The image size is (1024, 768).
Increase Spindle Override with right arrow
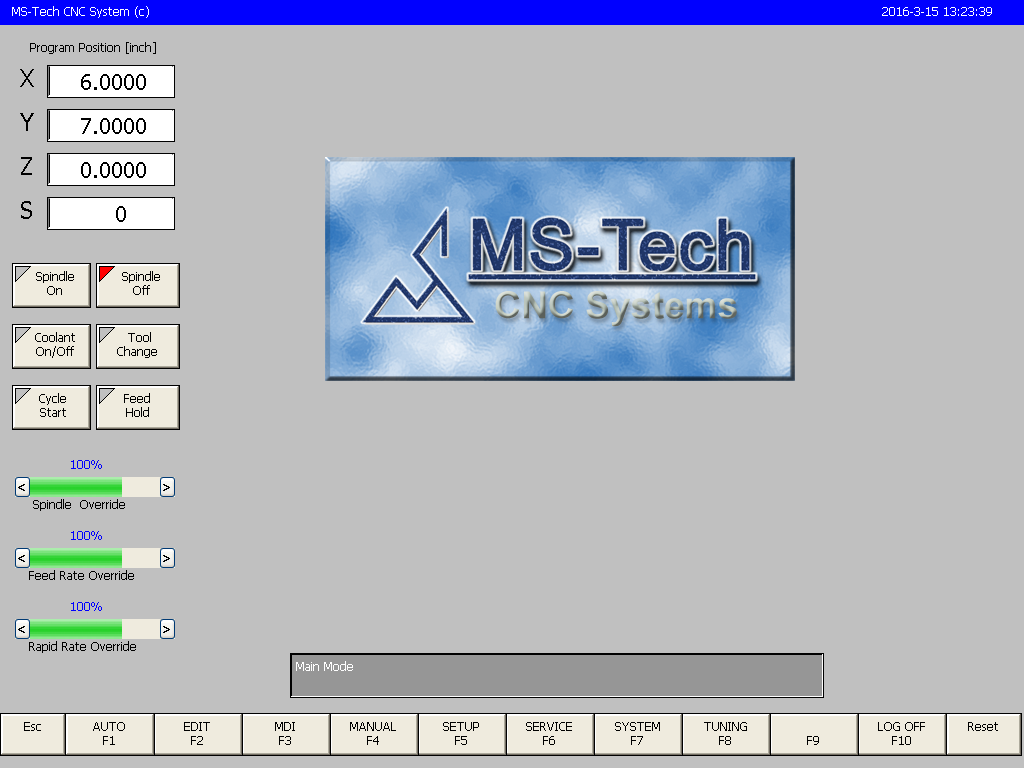pos(167,487)
